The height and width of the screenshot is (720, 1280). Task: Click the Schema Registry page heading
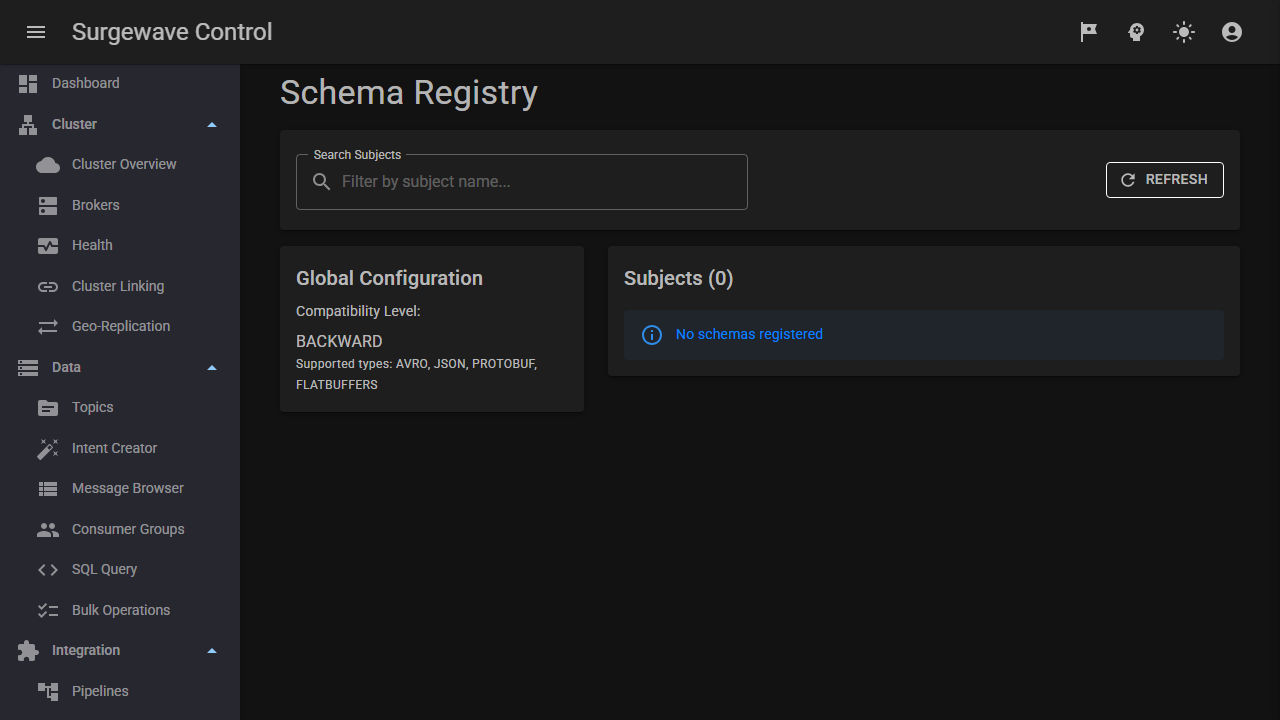point(409,92)
